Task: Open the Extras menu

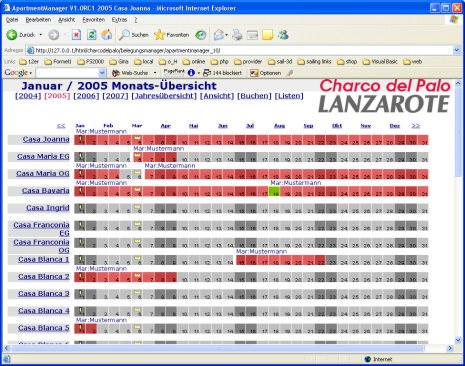Action: coord(119,20)
